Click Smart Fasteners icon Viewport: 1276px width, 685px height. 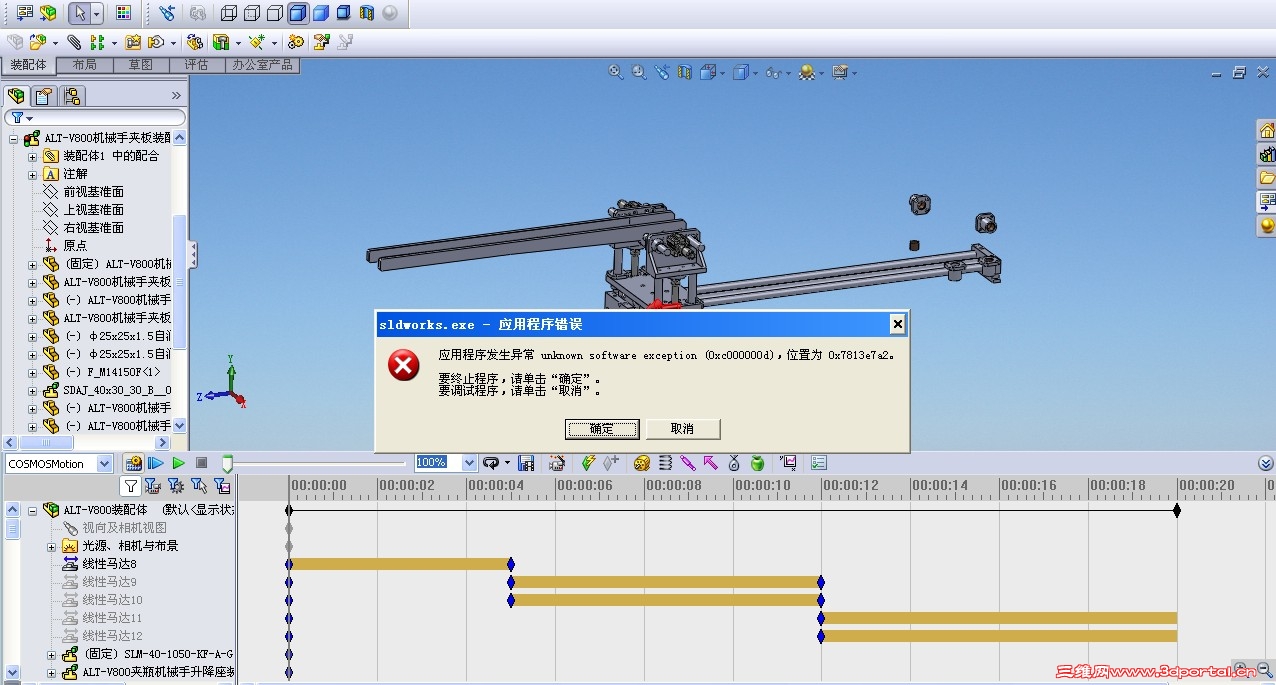coord(133,42)
